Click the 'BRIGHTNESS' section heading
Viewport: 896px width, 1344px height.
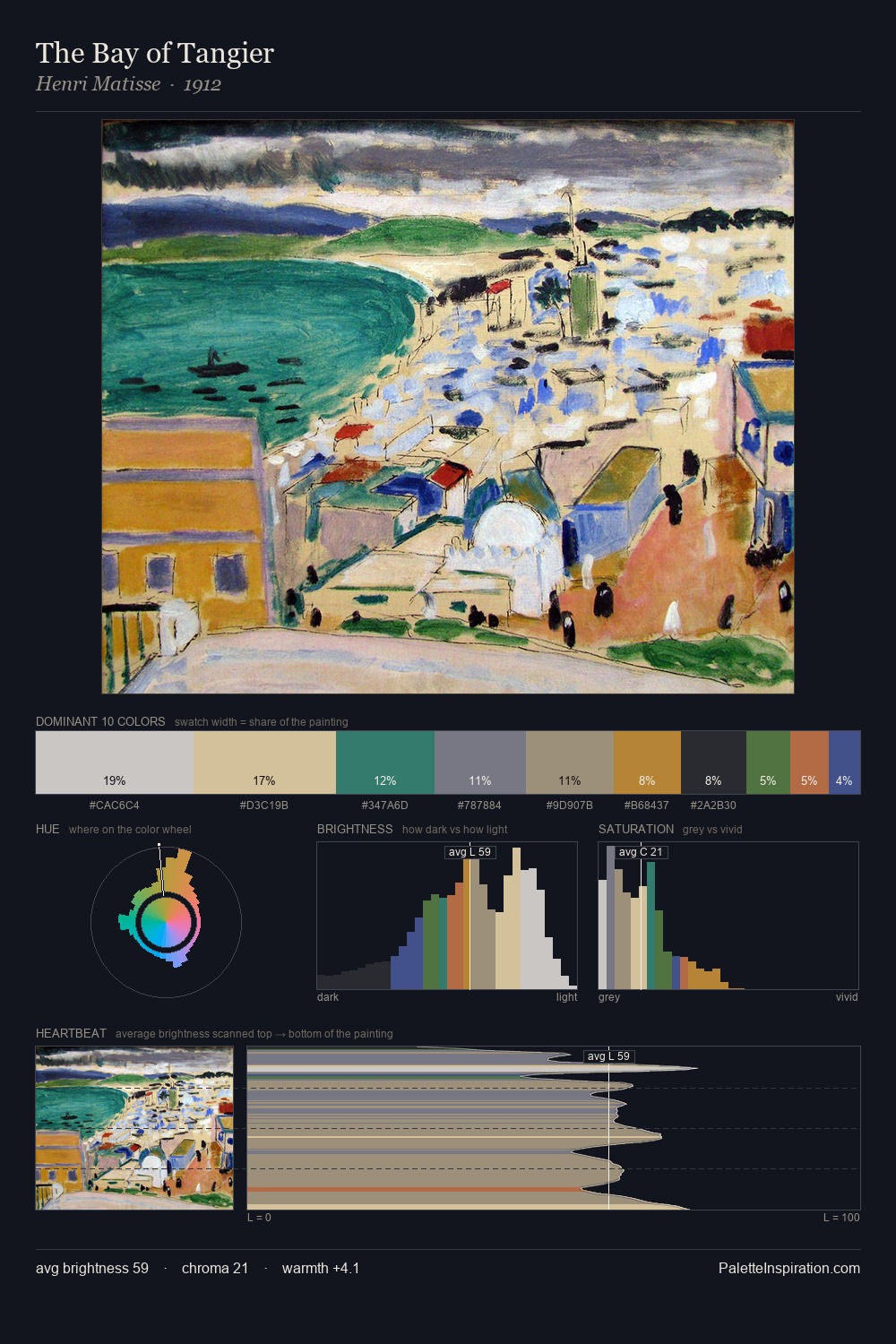point(355,829)
